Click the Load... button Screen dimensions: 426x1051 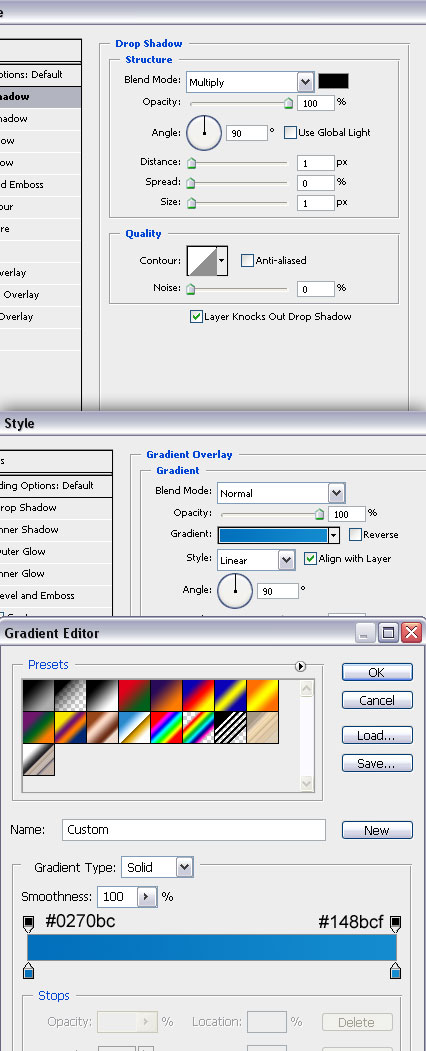[x=377, y=735]
